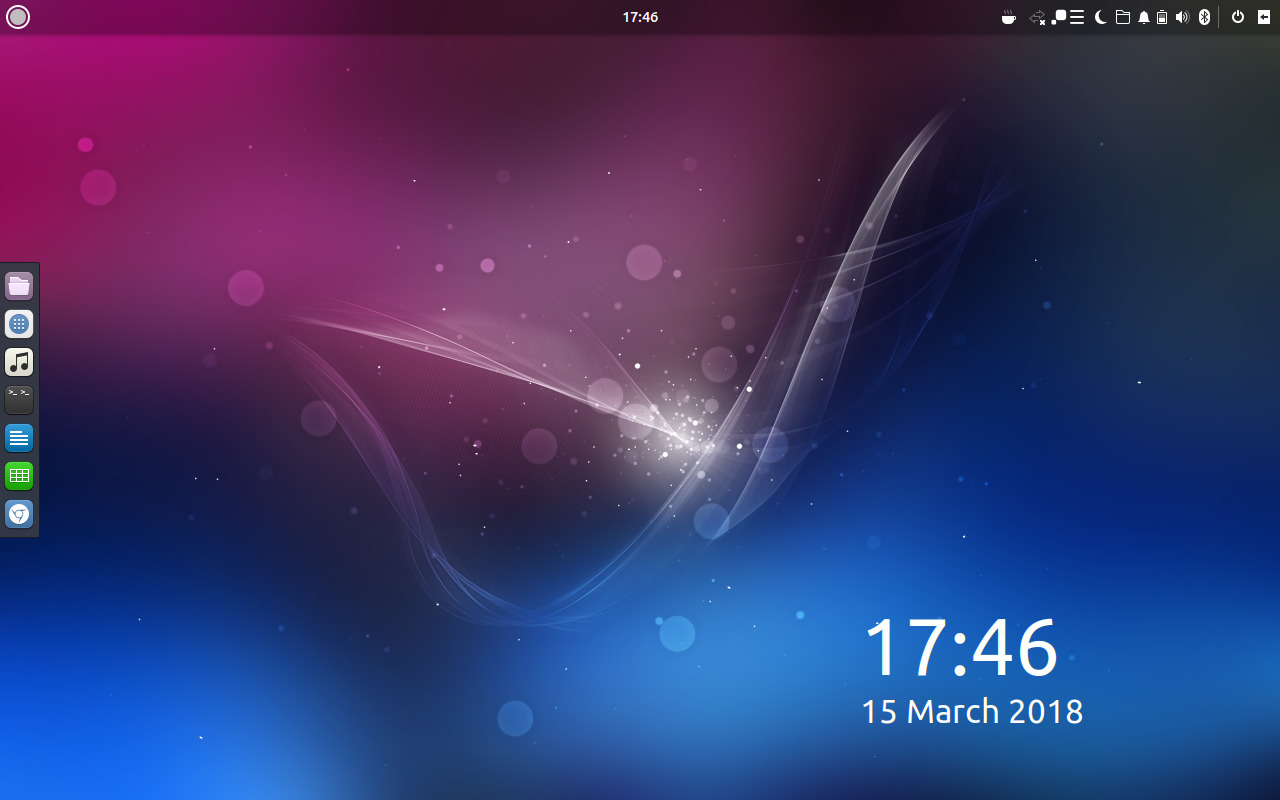Open the Budgie menu circle button
Viewport: 1280px width, 800px height.
(18, 17)
